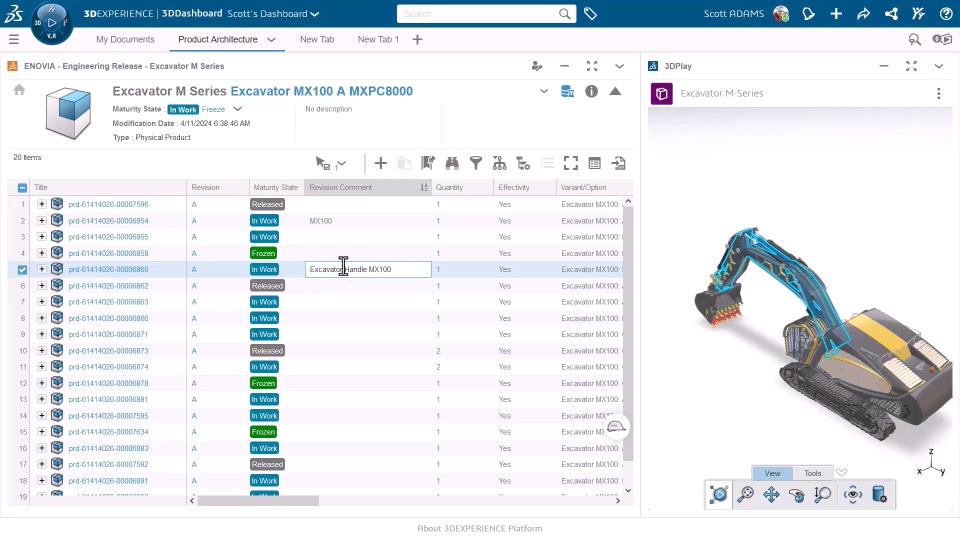The height and width of the screenshot is (540, 960).
Task: Click the excavator 3D model
Action: (823, 332)
